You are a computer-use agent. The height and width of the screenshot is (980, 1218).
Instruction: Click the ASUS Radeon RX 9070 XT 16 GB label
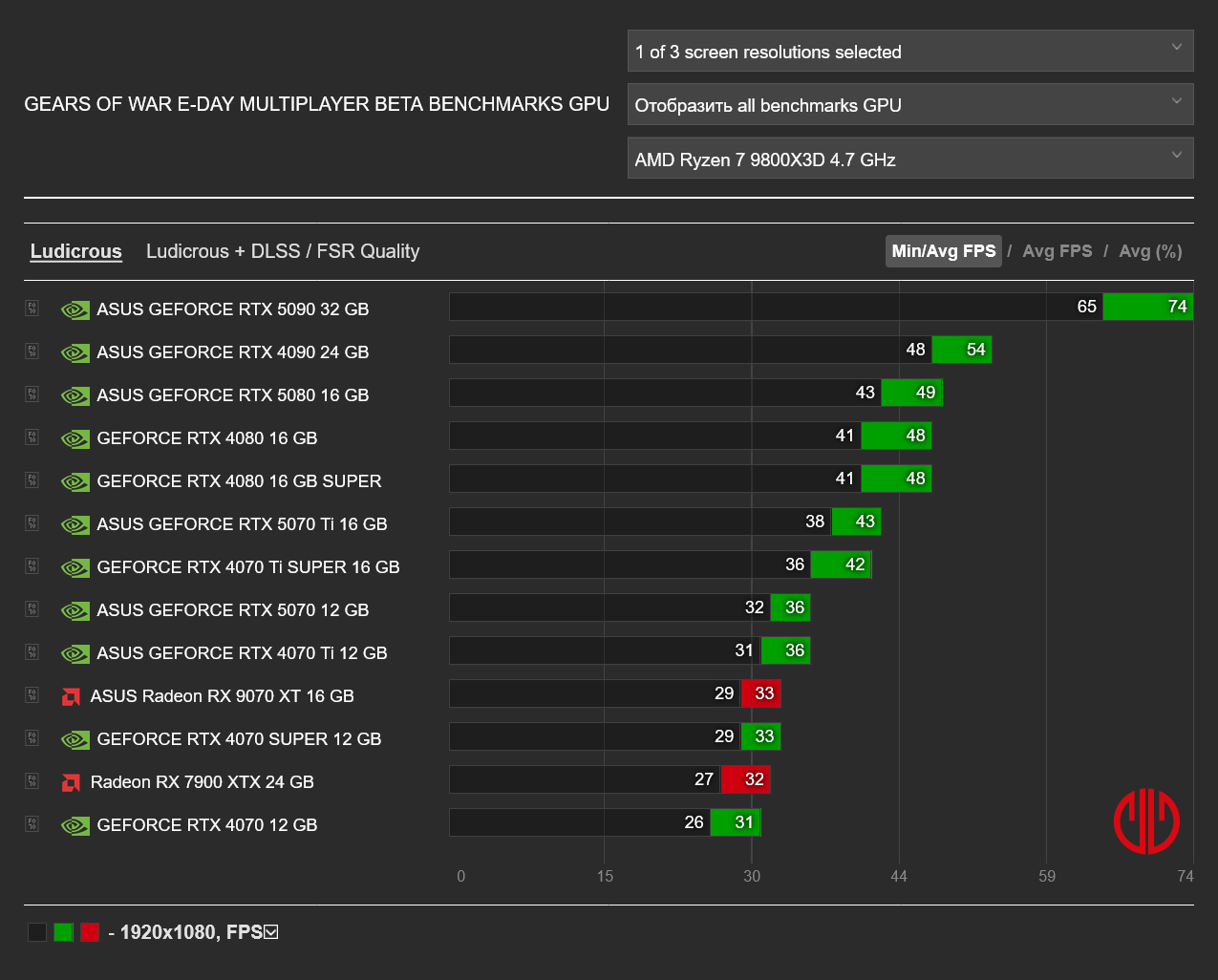tap(222, 696)
